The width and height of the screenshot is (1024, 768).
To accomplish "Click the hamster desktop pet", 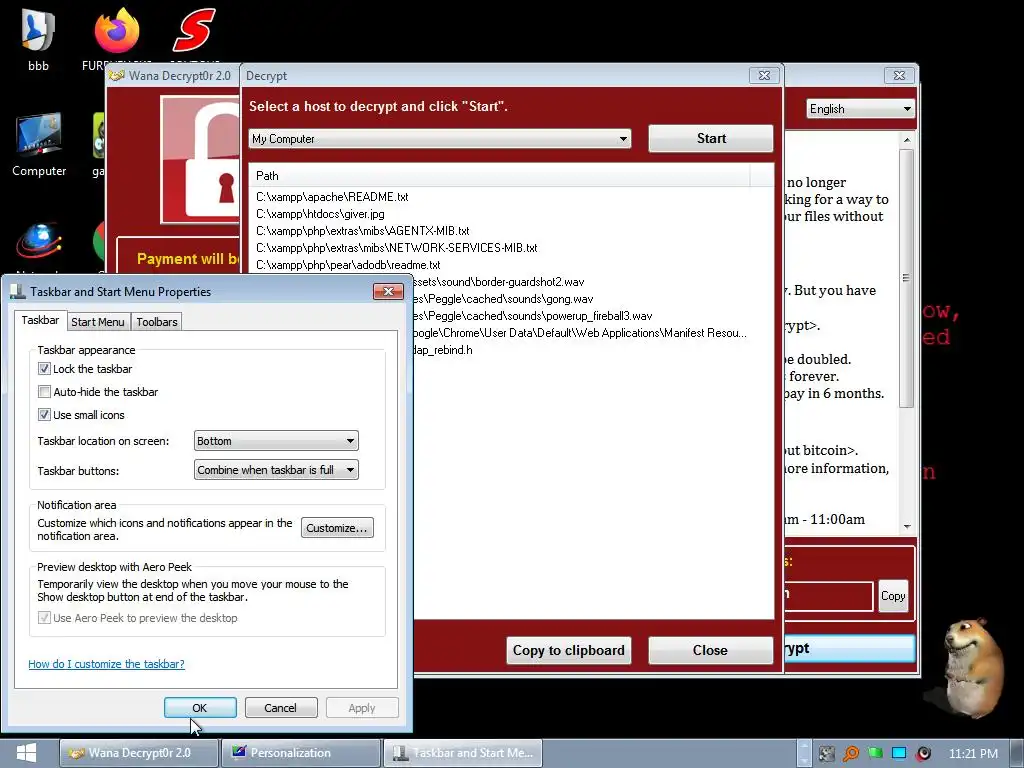I will (974, 667).
